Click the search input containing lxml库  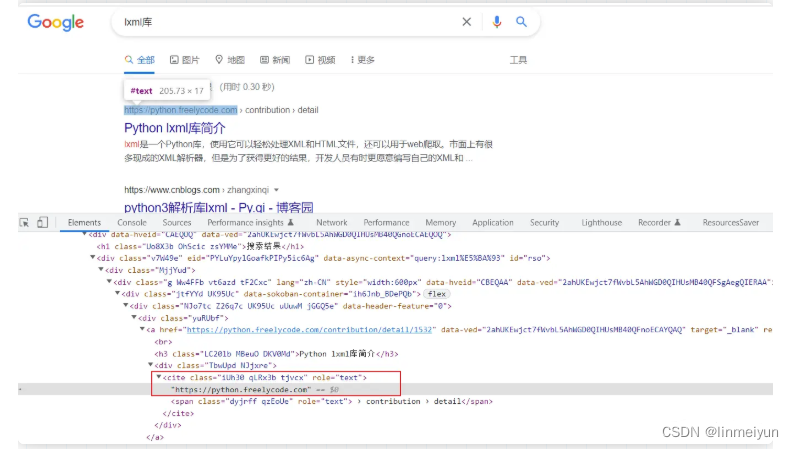coord(289,22)
